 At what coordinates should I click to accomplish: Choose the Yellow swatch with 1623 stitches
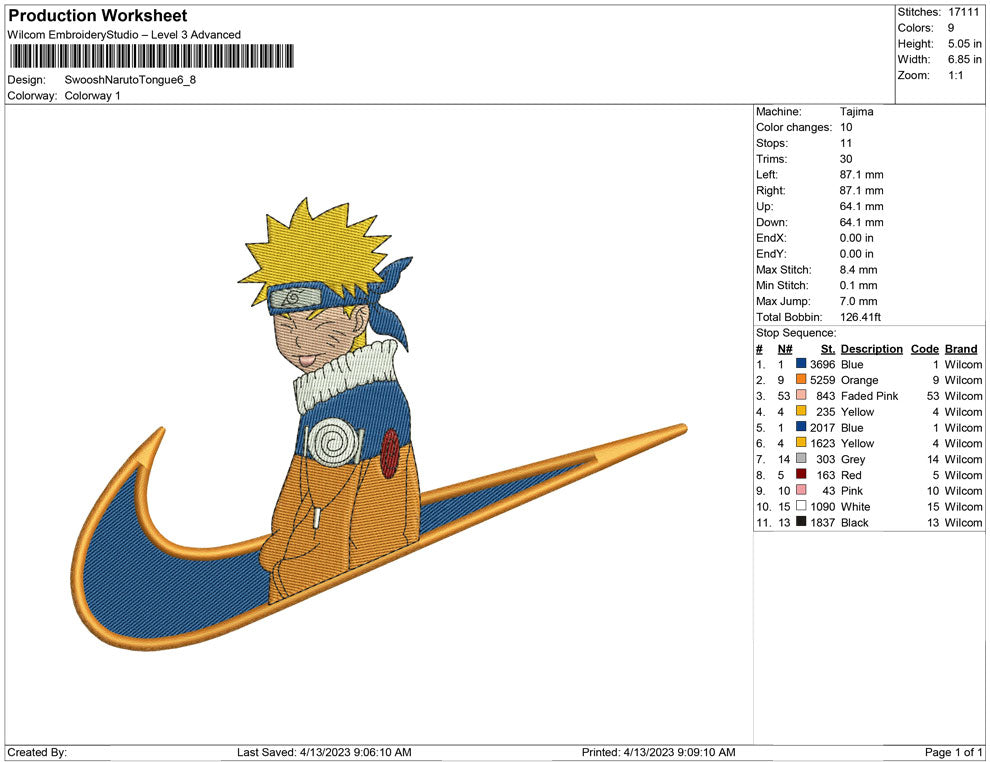[x=801, y=443]
